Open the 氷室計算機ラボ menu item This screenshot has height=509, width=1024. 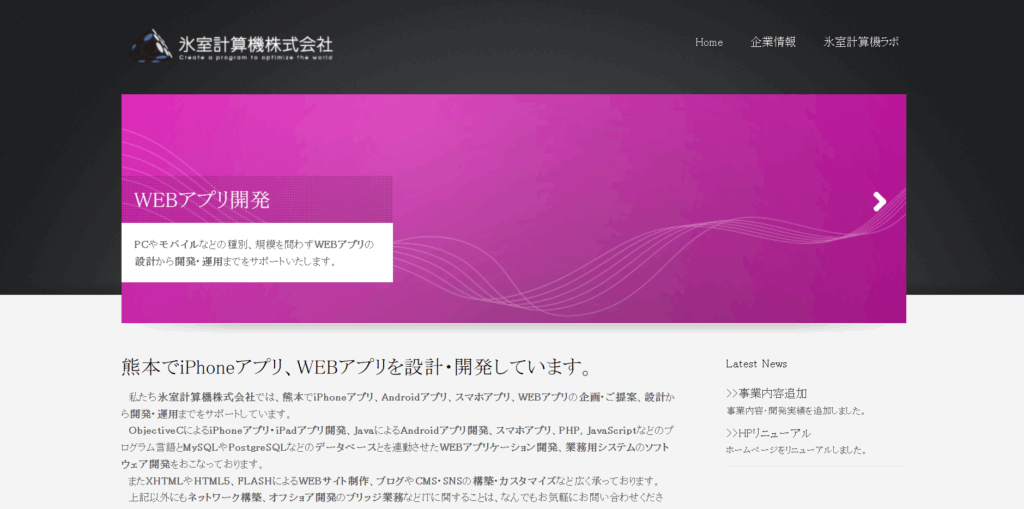click(x=861, y=42)
